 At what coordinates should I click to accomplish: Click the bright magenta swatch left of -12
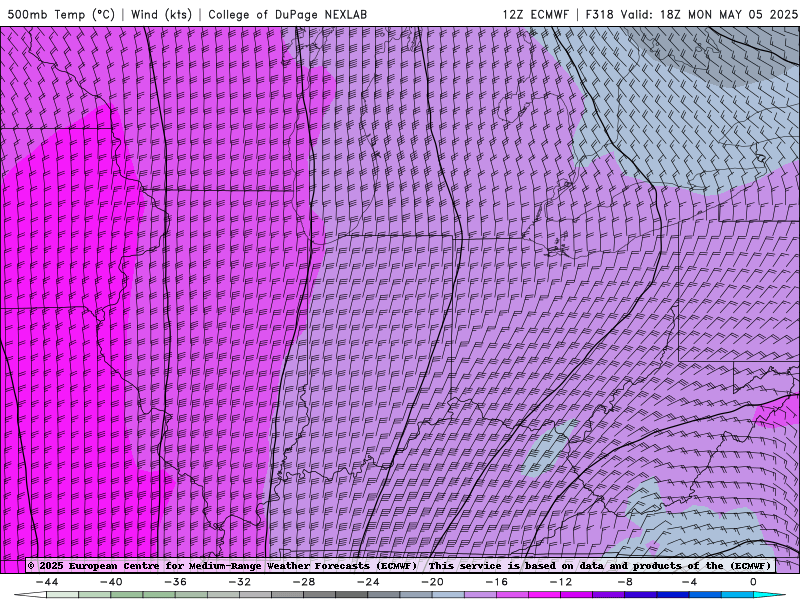(544, 595)
